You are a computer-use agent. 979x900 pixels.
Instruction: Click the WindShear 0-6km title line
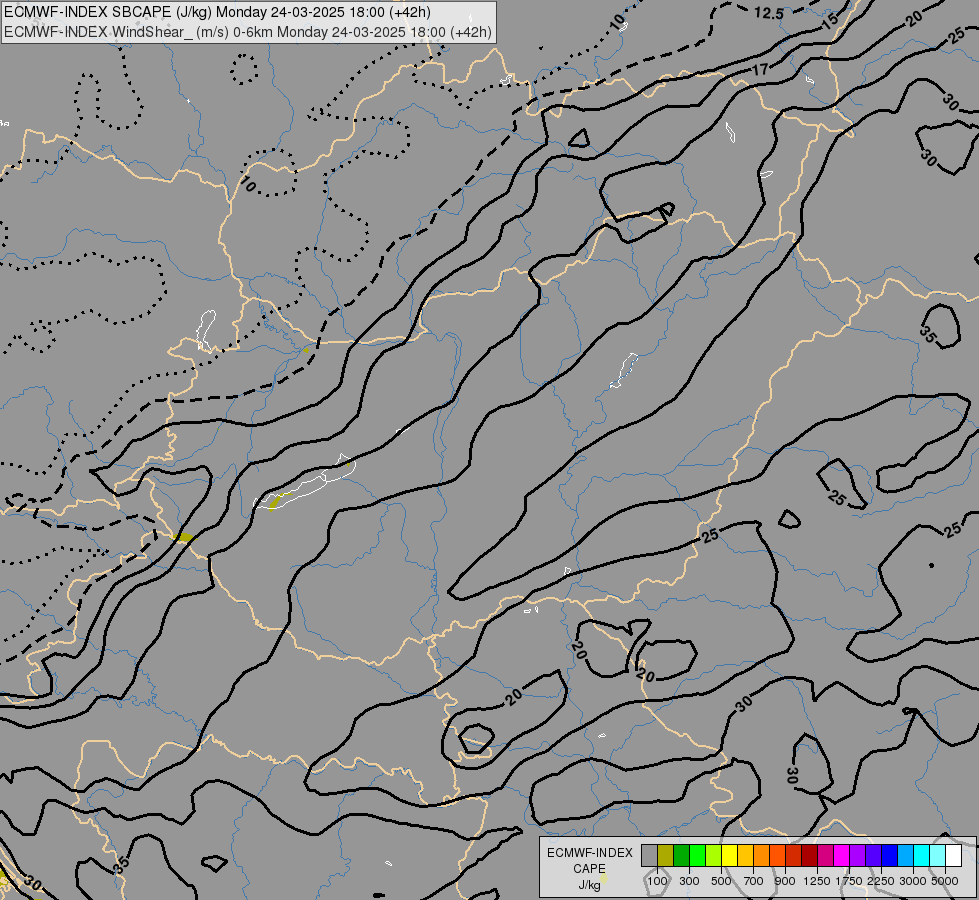(248, 32)
